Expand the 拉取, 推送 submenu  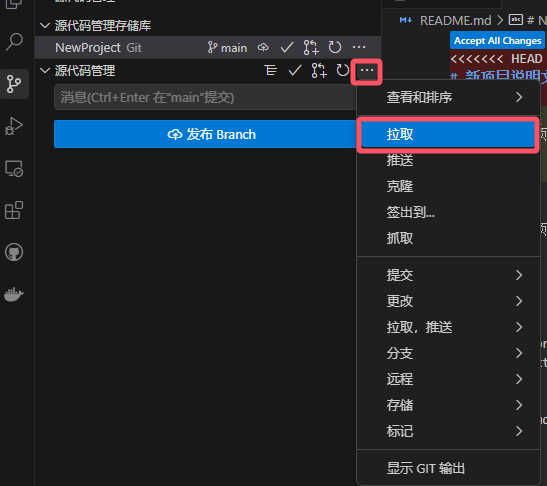(449, 327)
